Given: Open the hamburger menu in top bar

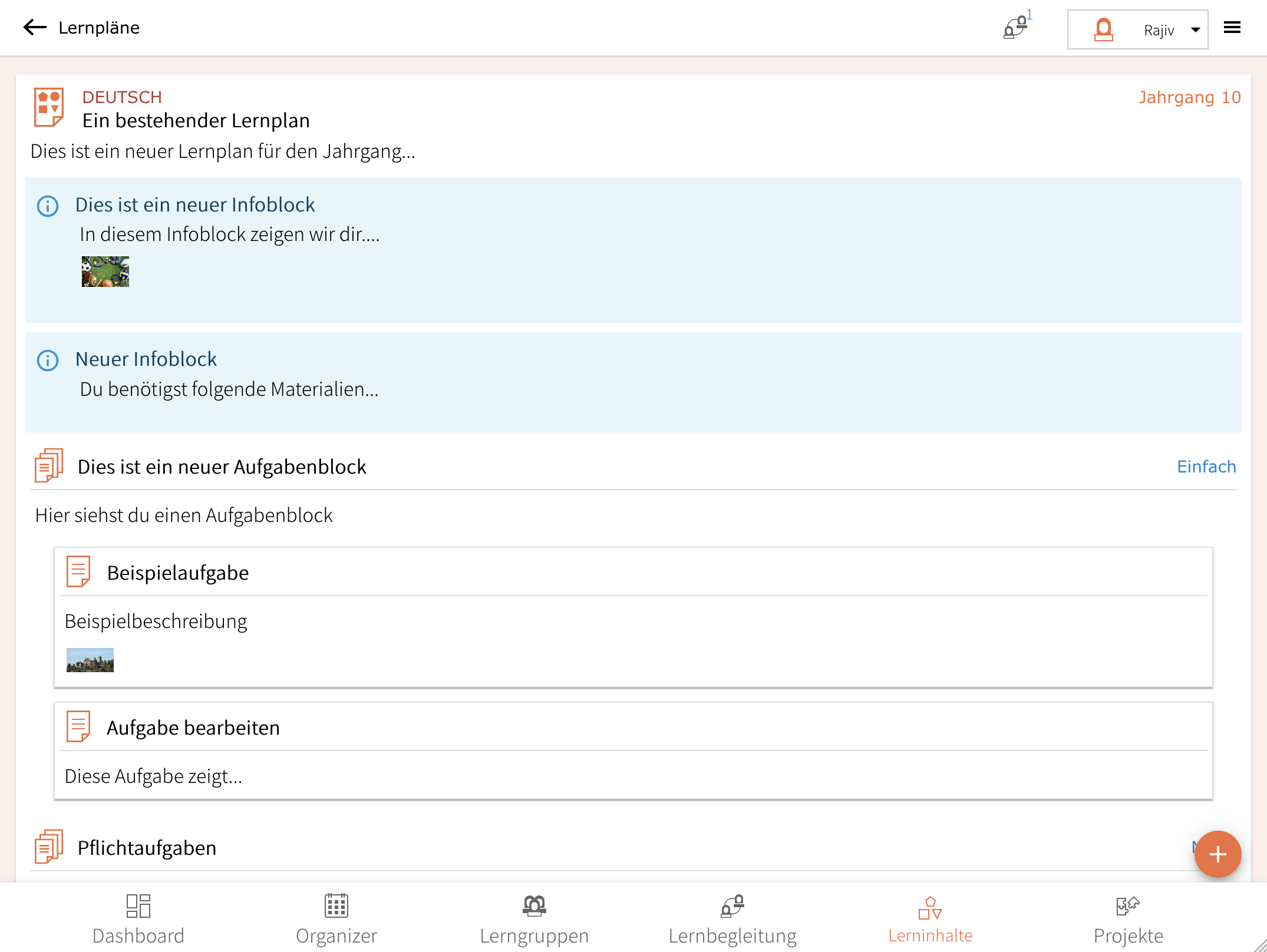Looking at the screenshot, I should (1232, 28).
